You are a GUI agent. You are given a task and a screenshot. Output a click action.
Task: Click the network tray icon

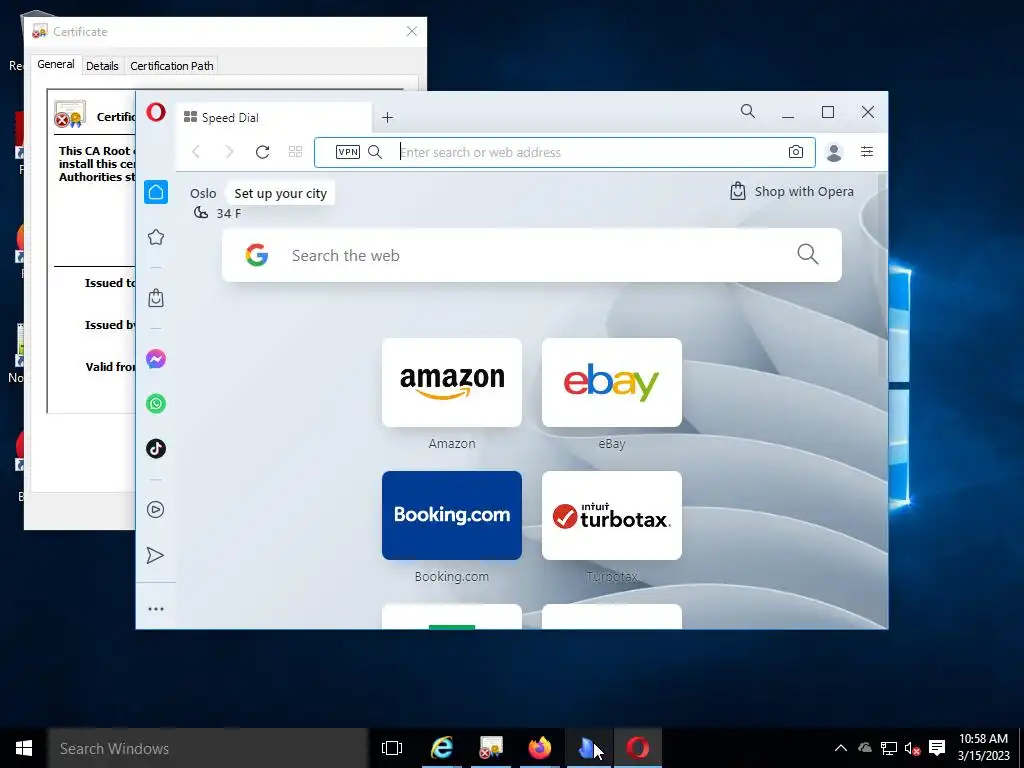point(888,748)
